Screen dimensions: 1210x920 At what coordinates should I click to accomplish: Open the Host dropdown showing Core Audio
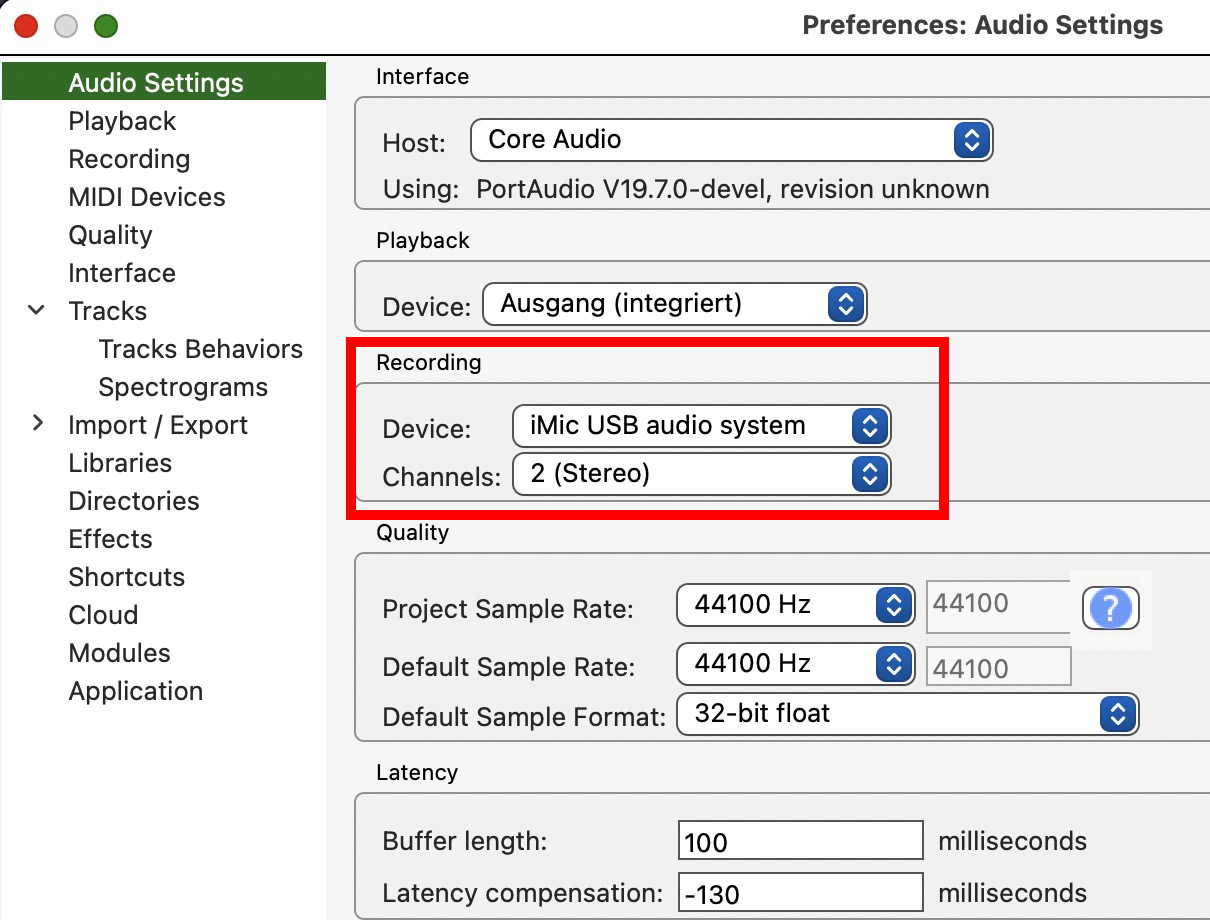coord(731,140)
